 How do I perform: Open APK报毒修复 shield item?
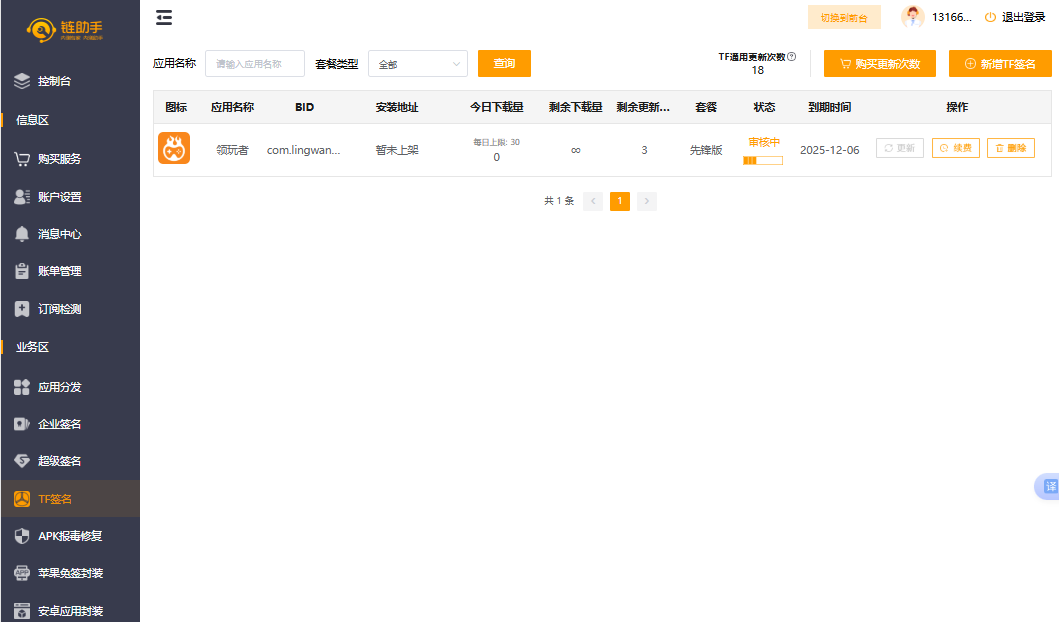click(x=69, y=535)
